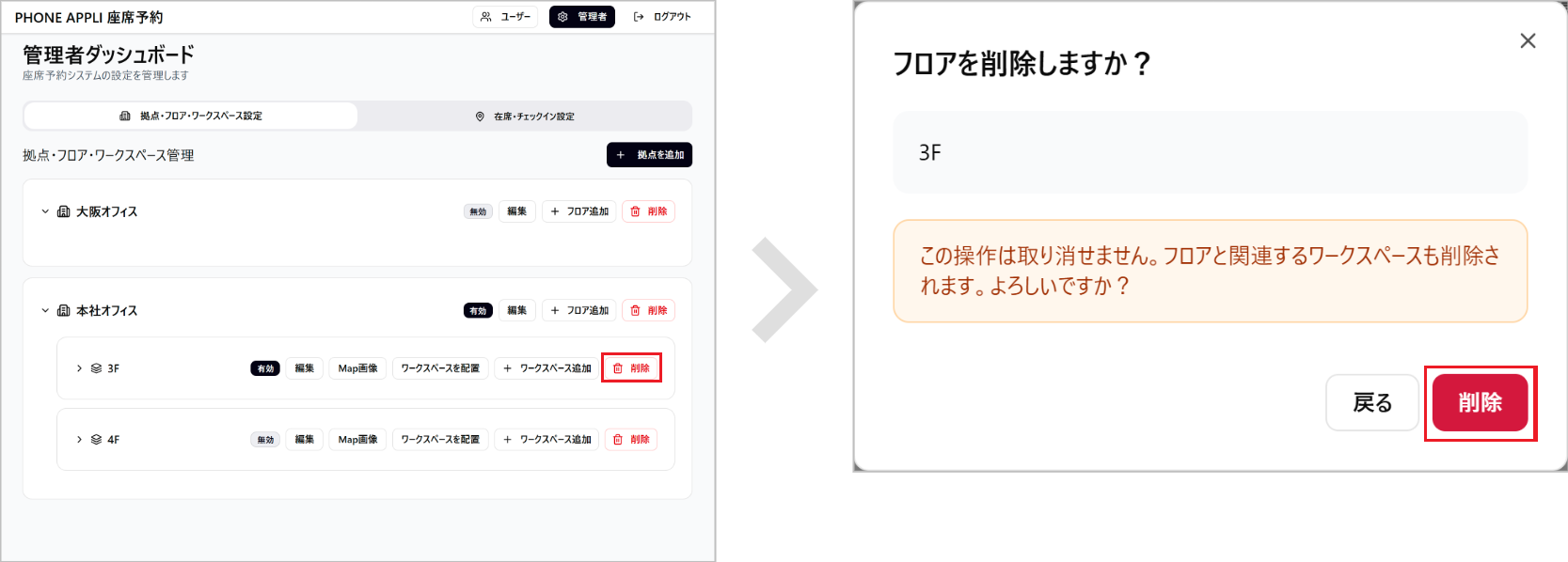
Task: Click 本社オフィス name text
Action: coord(106,310)
